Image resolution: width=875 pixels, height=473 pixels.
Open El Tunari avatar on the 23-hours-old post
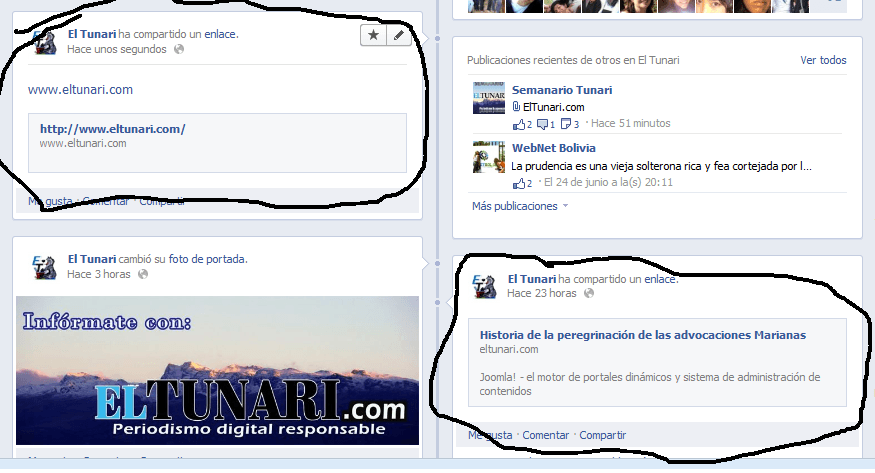pyautogui.click(x=484, y=286)
